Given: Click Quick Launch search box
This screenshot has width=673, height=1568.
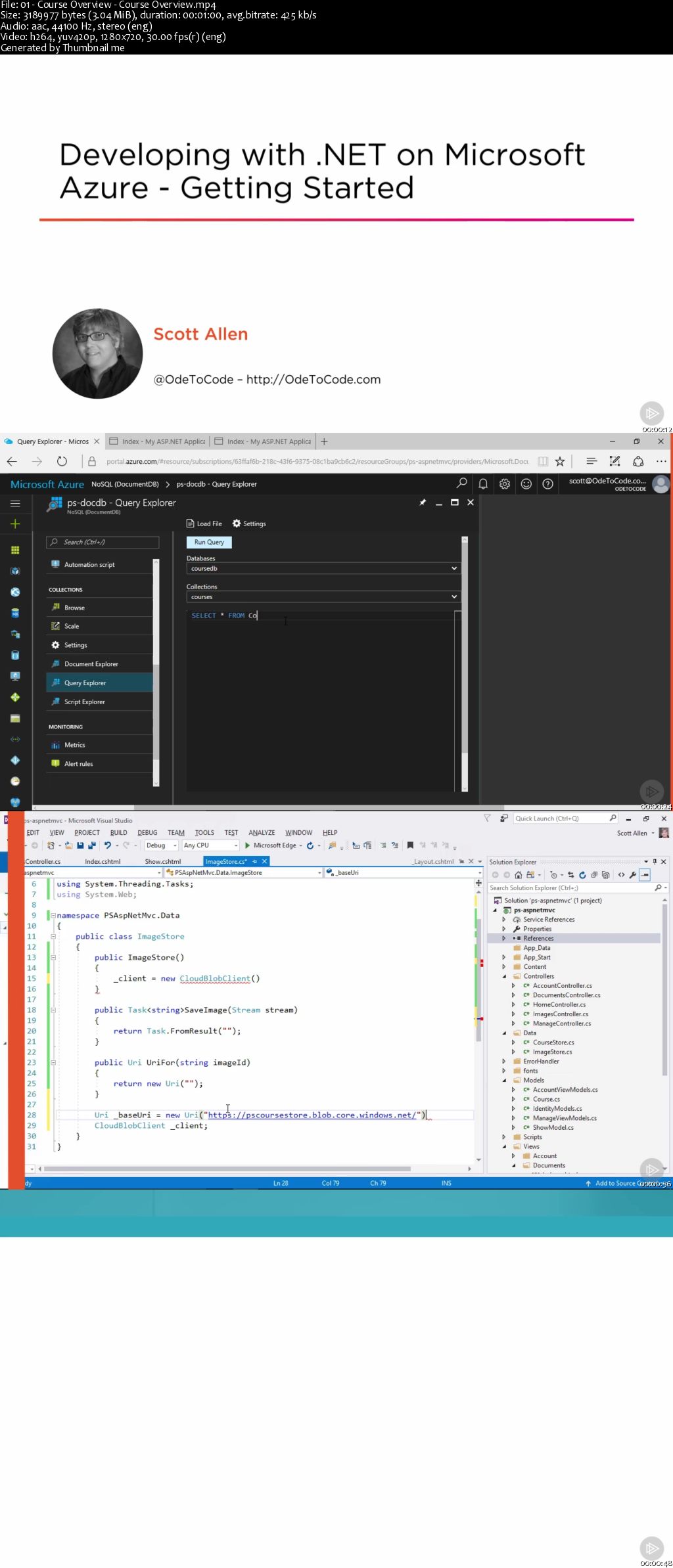Looking at the screenshot, I should (x=566, y=818).
